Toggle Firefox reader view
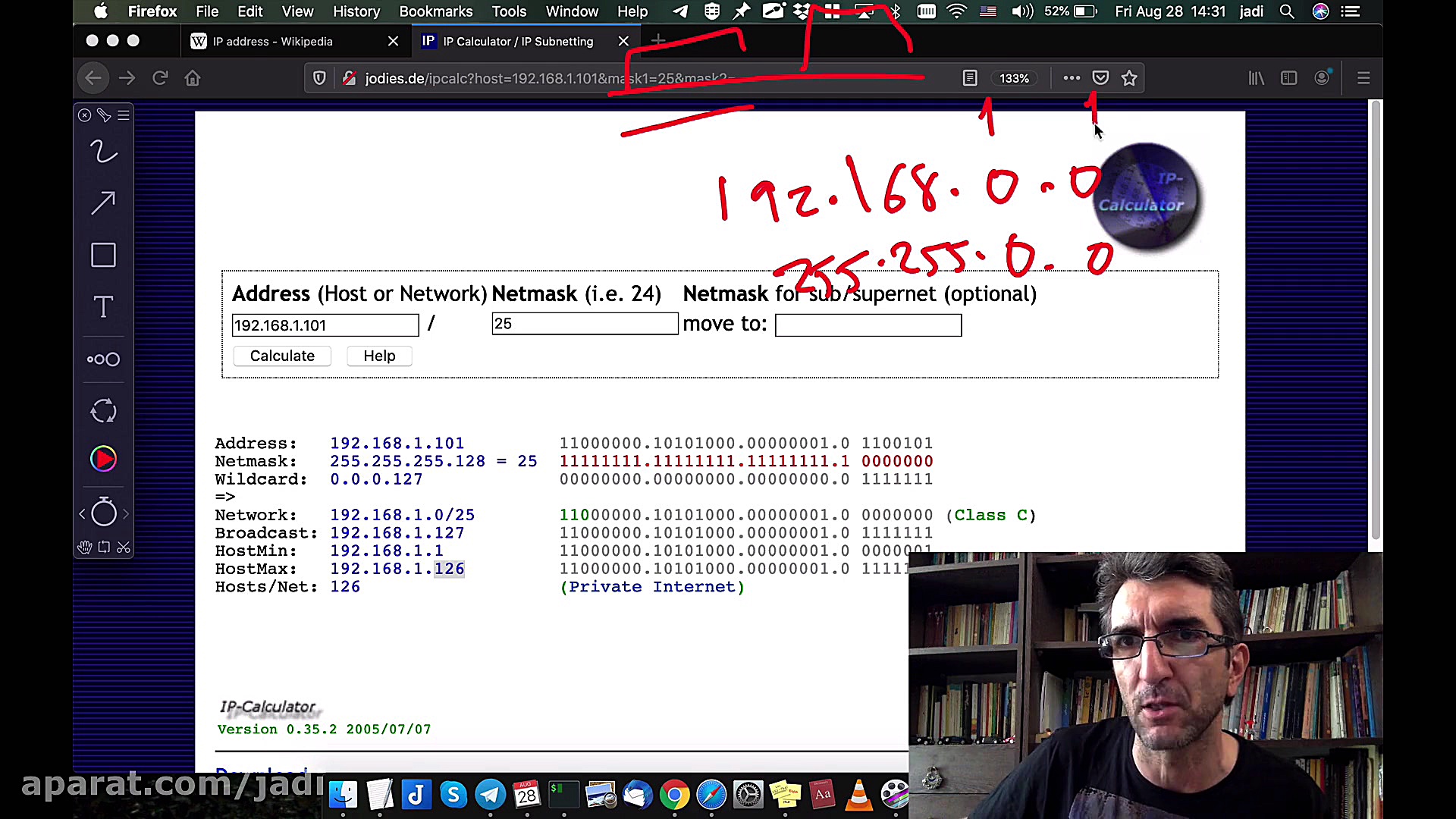 [970, 78]
